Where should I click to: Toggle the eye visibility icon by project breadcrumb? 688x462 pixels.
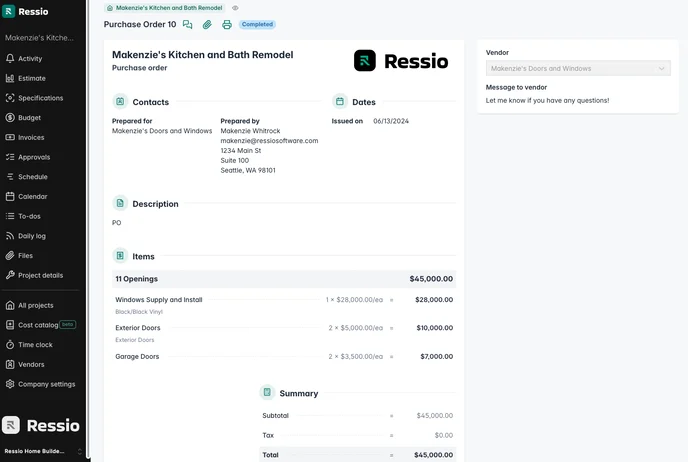(x=235, y=8)
